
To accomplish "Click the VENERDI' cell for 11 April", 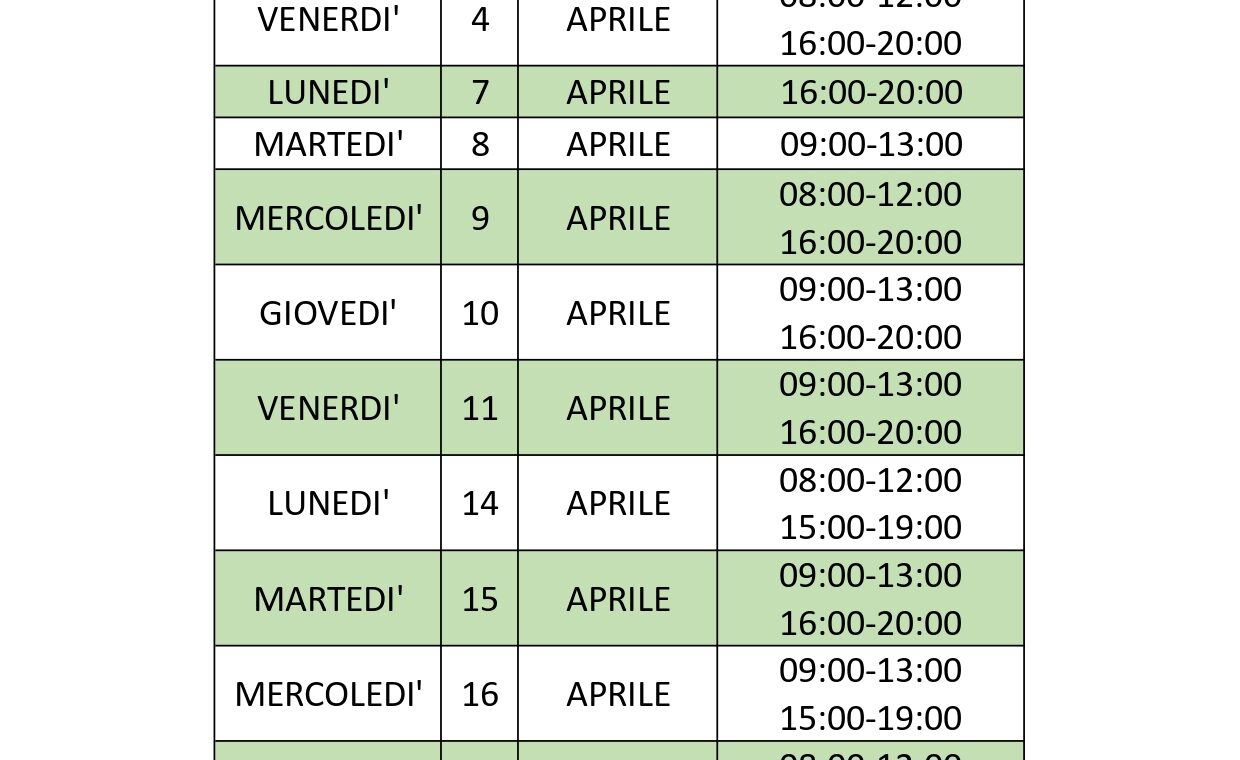I will 328,408.
